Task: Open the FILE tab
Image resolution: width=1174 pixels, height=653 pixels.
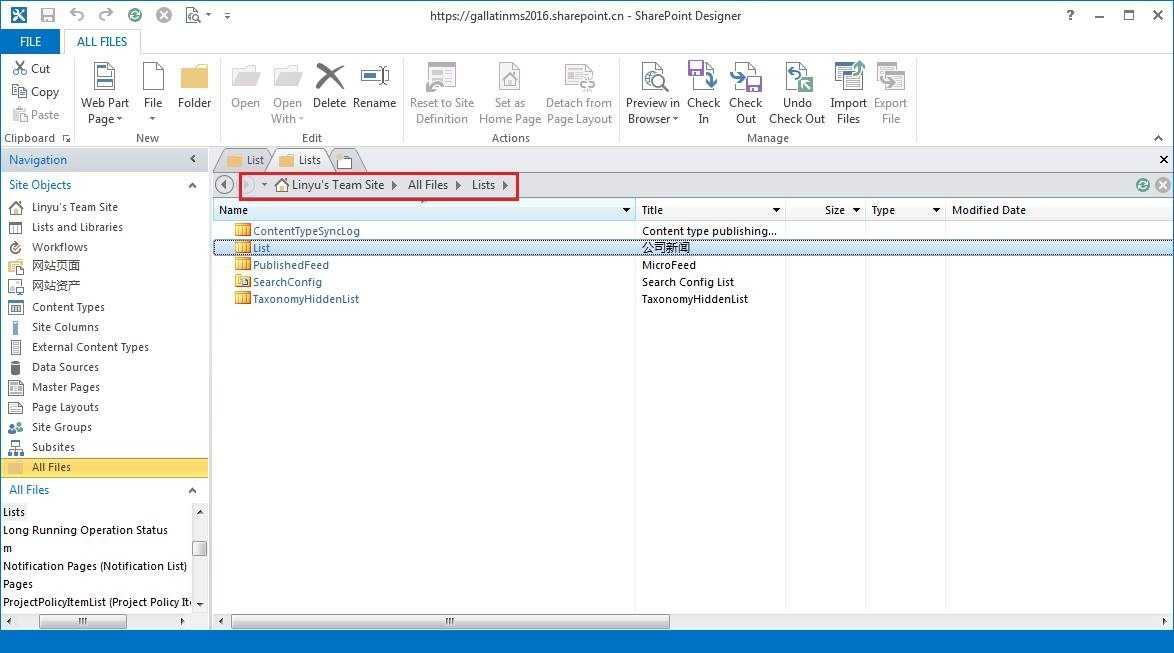Action: (x=31, y=42)
